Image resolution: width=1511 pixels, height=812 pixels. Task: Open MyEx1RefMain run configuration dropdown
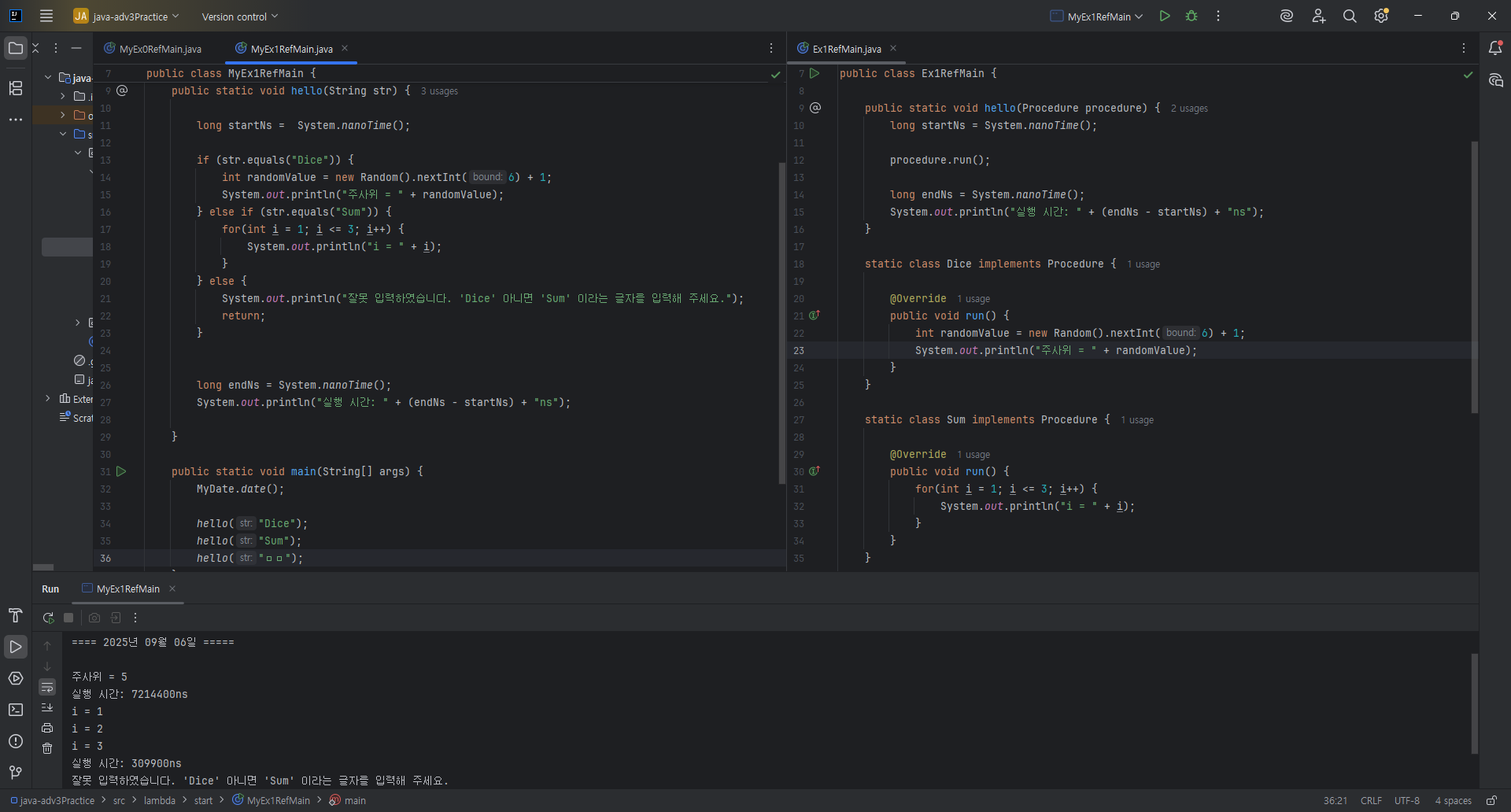[x=1096, y=16]
